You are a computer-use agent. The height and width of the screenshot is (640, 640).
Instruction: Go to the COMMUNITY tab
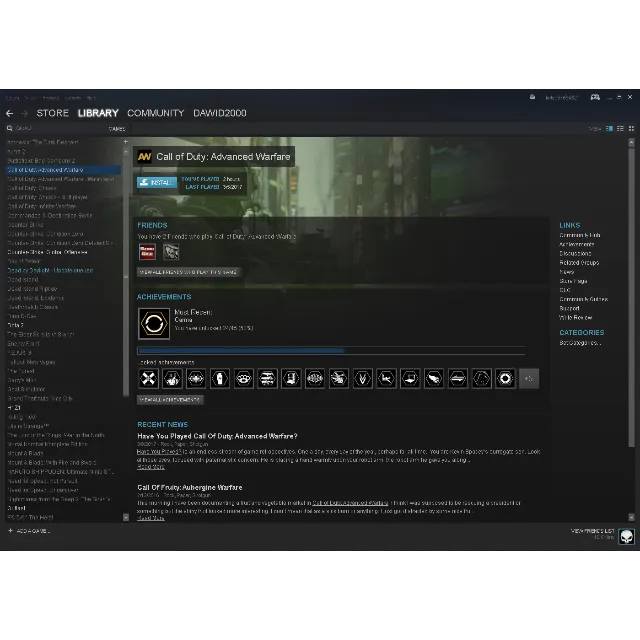point(156,113)
